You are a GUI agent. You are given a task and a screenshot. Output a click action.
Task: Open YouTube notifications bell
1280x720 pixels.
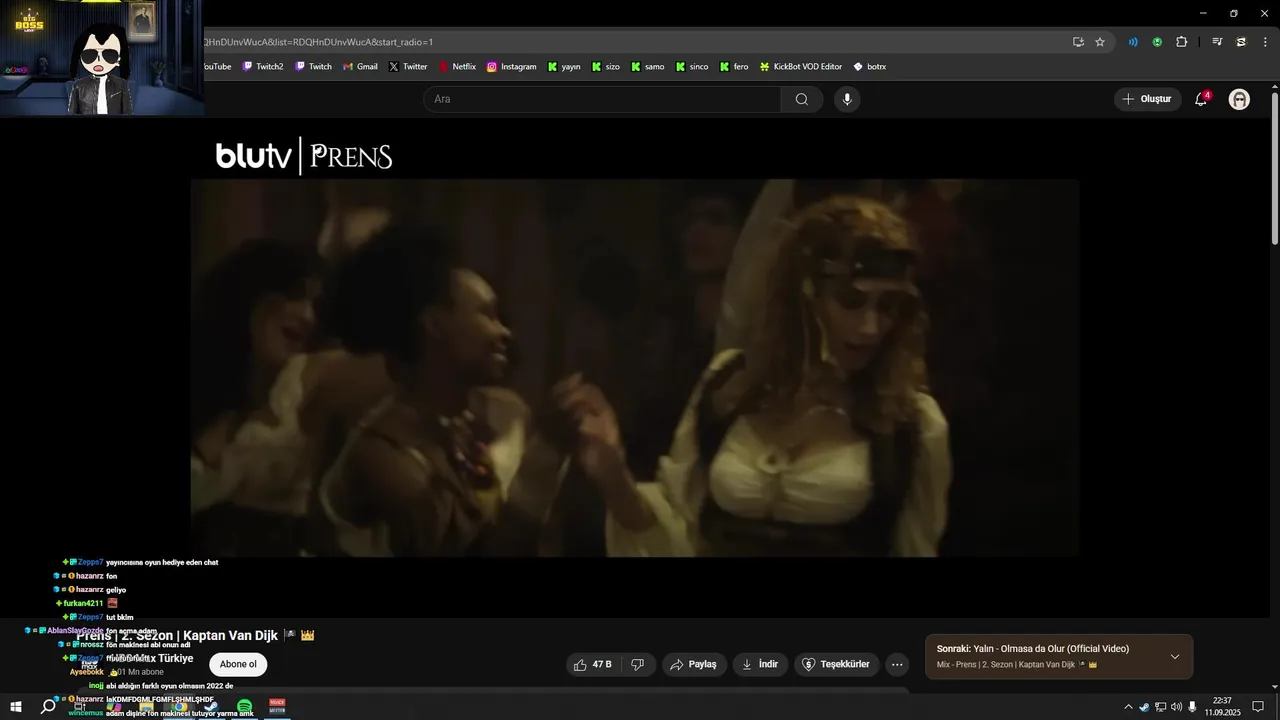(x=1201, y=99)
